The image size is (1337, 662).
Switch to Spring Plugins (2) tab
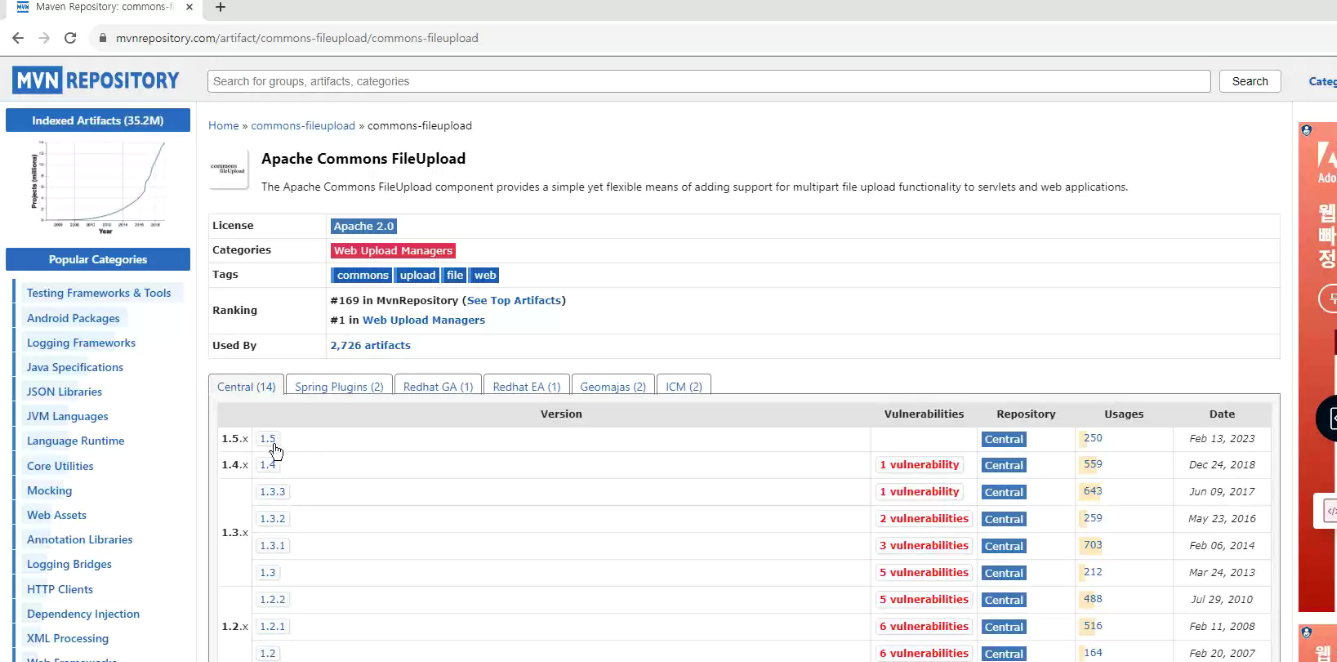[339, 386]
